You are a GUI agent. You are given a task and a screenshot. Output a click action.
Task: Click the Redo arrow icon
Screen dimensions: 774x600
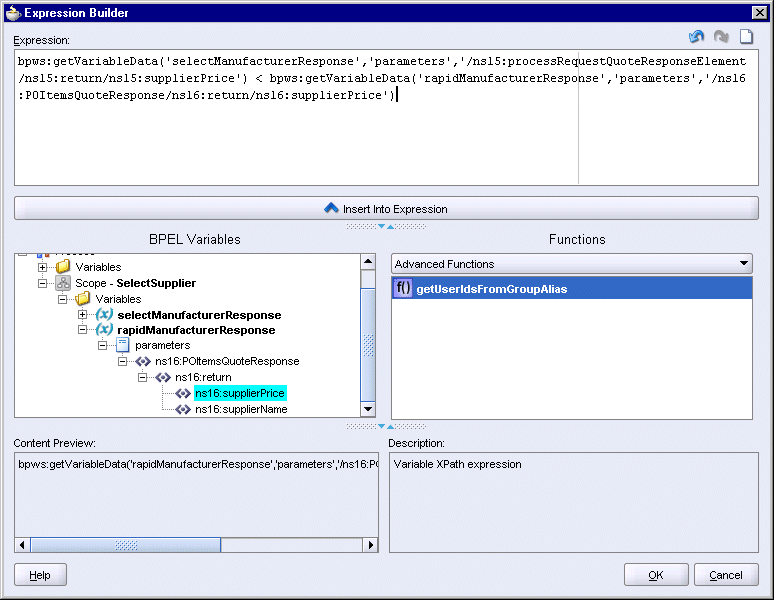point(721,37)
